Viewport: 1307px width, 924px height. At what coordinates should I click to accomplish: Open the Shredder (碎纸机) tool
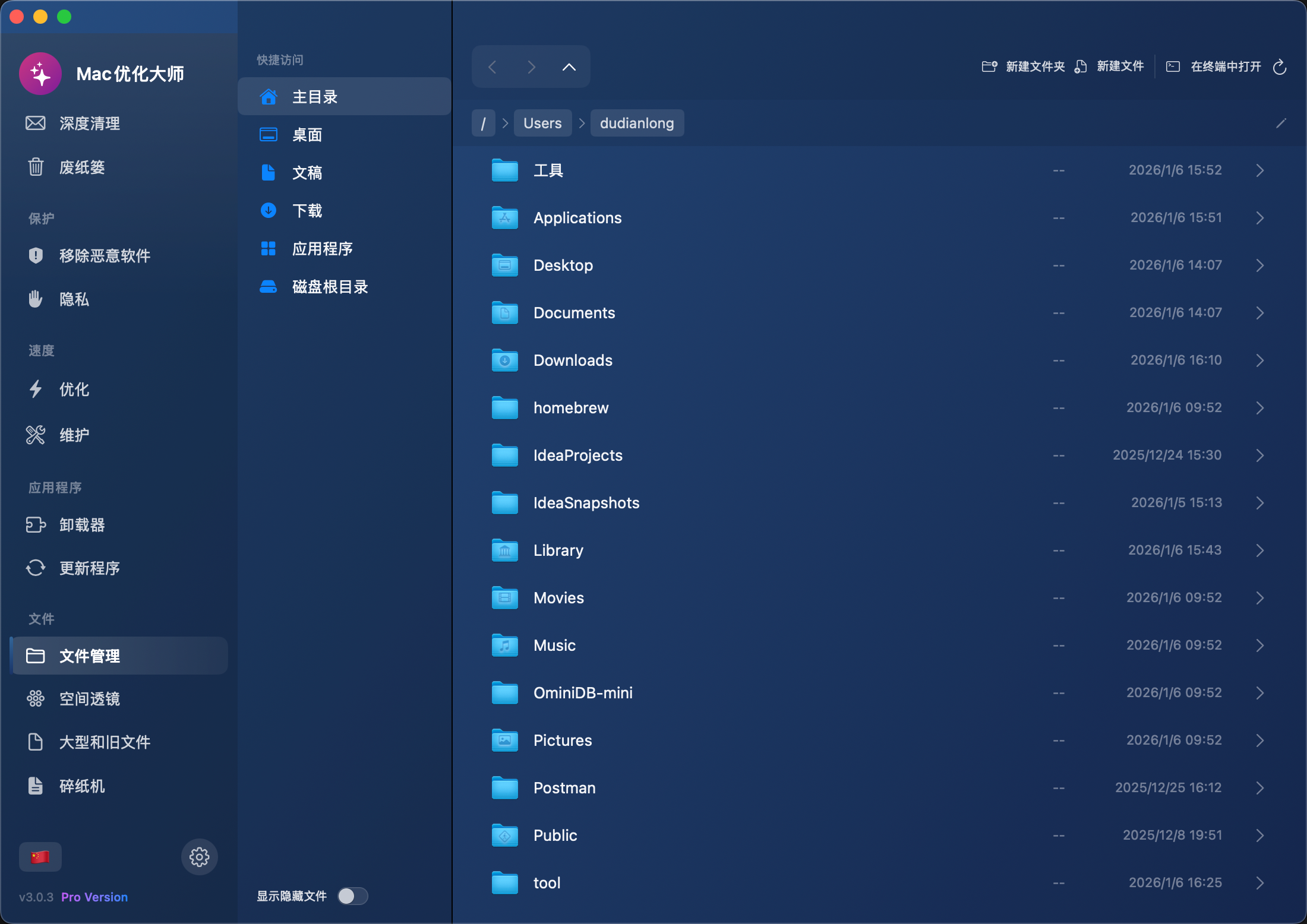click(x=82, y=786)
